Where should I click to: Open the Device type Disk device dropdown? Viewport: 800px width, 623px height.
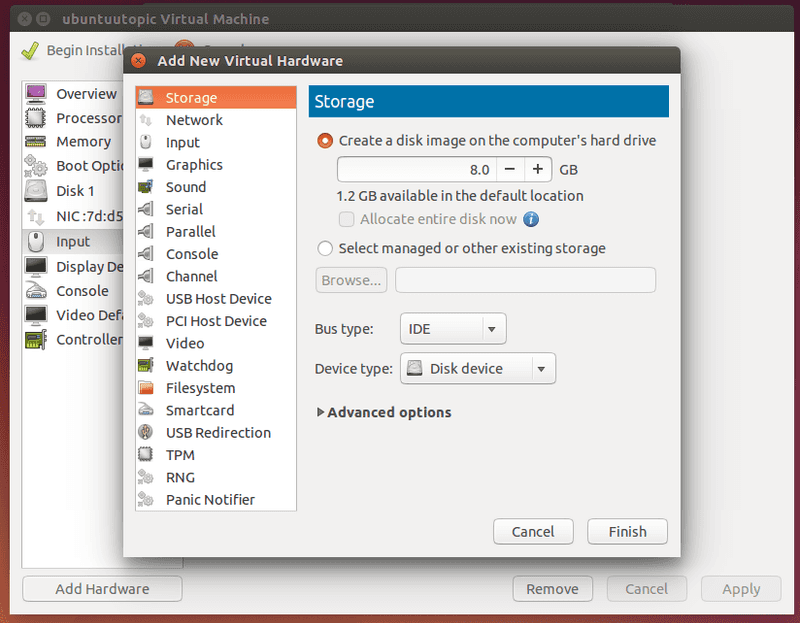(478, 369)
